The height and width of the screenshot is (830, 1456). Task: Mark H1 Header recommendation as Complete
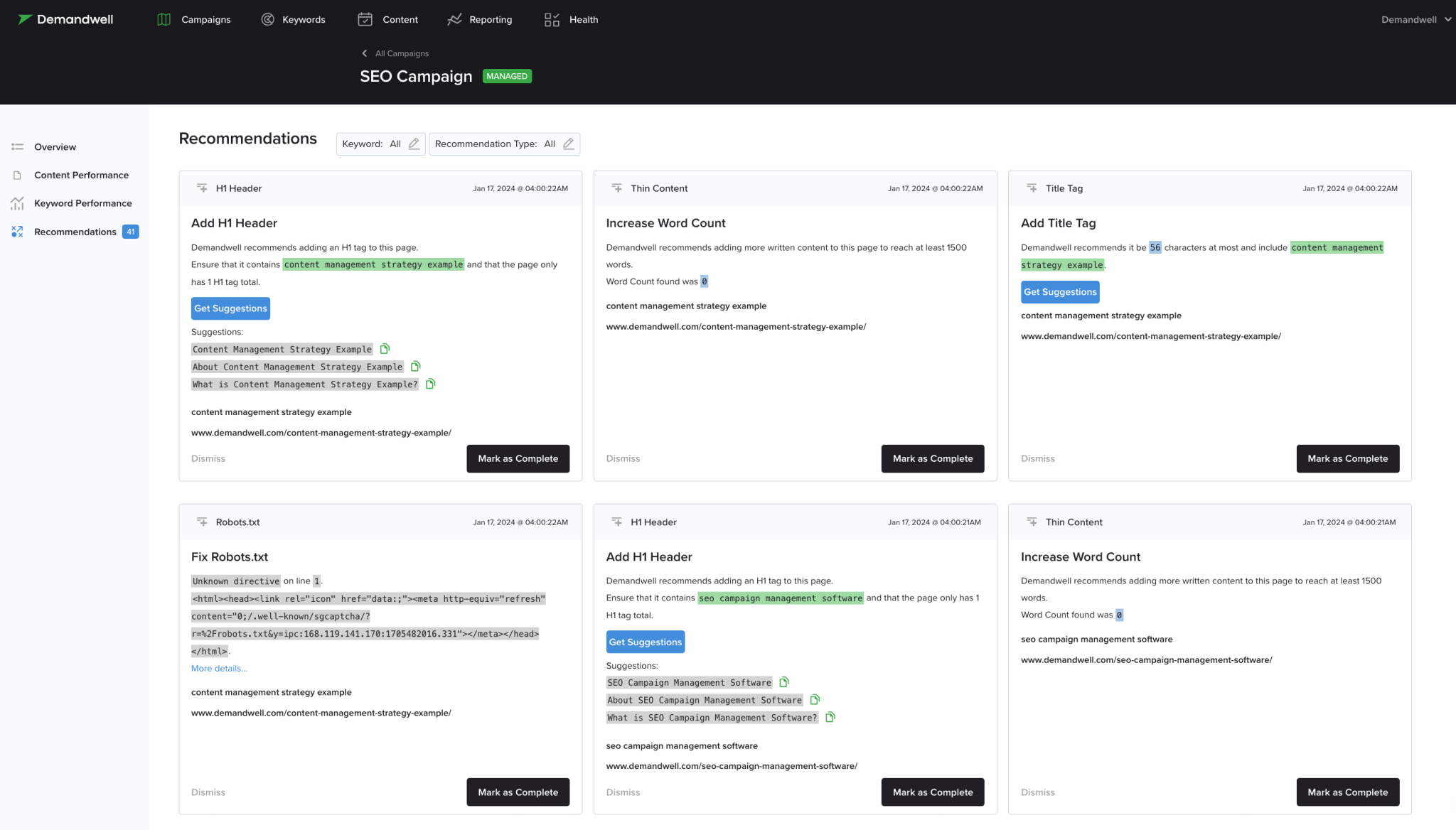tap(518, 459)
